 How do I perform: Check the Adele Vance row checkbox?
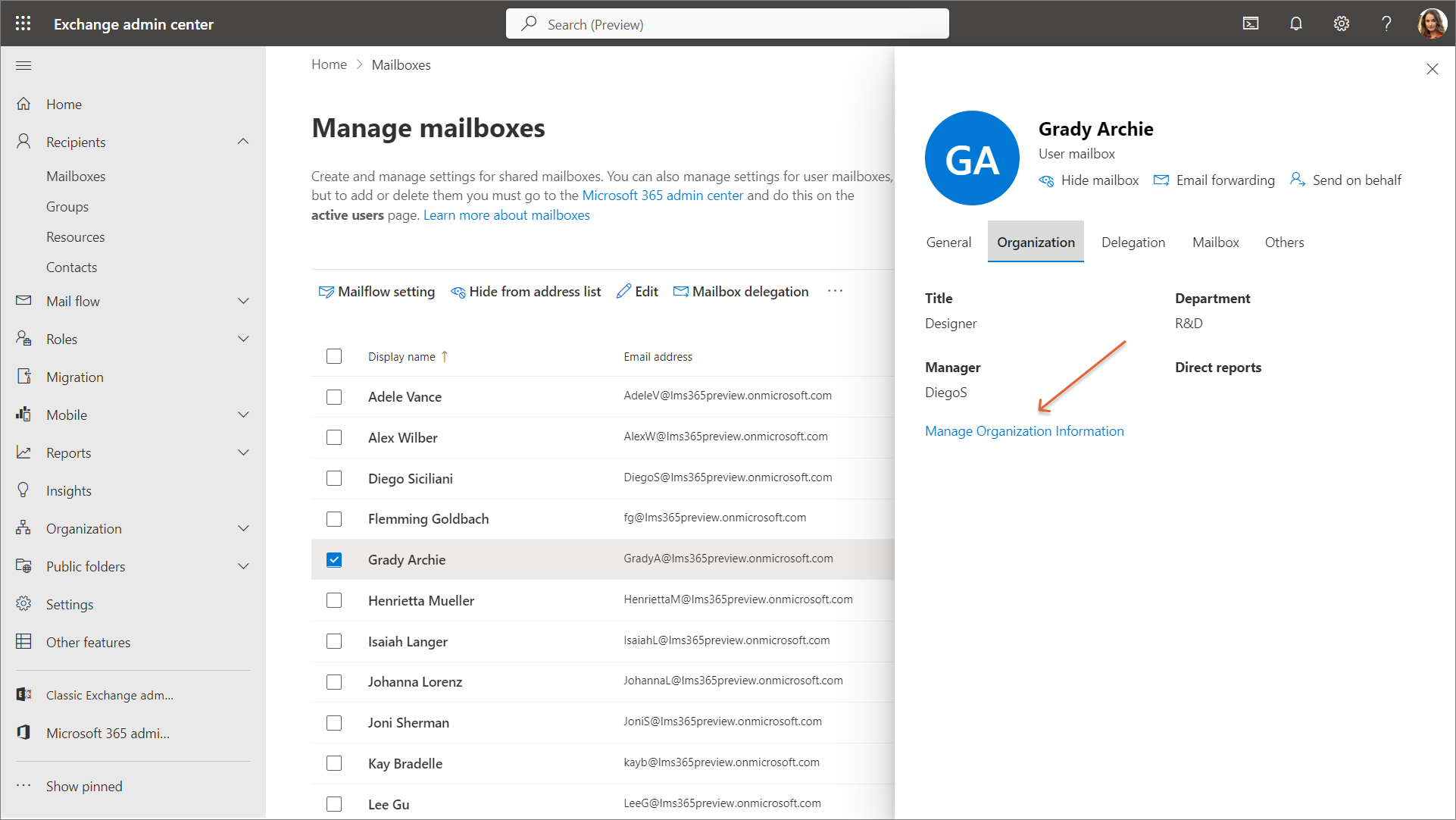pyautogui.click(x=334, y=397)
